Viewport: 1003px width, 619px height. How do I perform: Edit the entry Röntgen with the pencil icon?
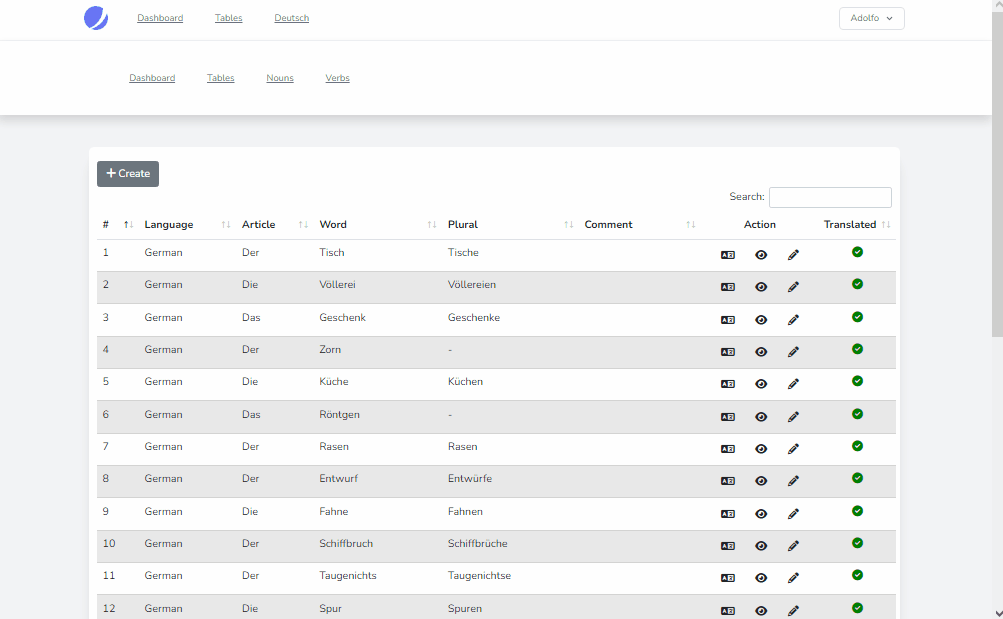click(793, 417)
